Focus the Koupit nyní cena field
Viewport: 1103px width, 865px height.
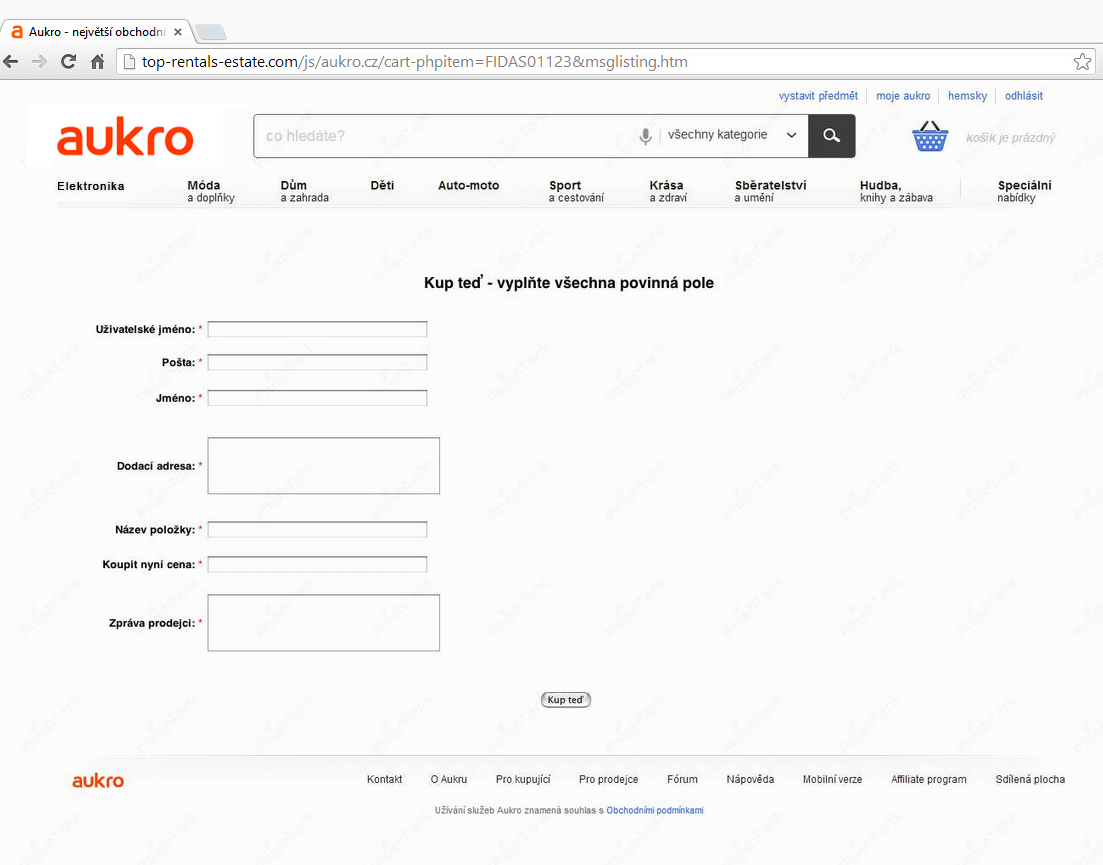tap(317, 564)
